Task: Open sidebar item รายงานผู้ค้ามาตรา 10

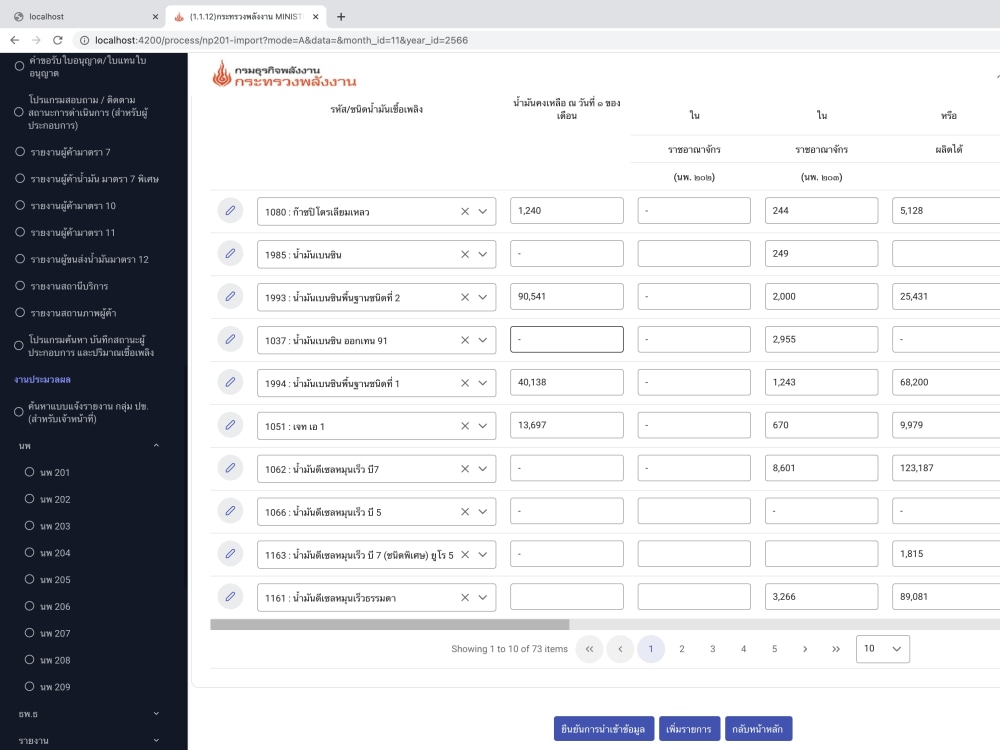Action: coord(73,205)
